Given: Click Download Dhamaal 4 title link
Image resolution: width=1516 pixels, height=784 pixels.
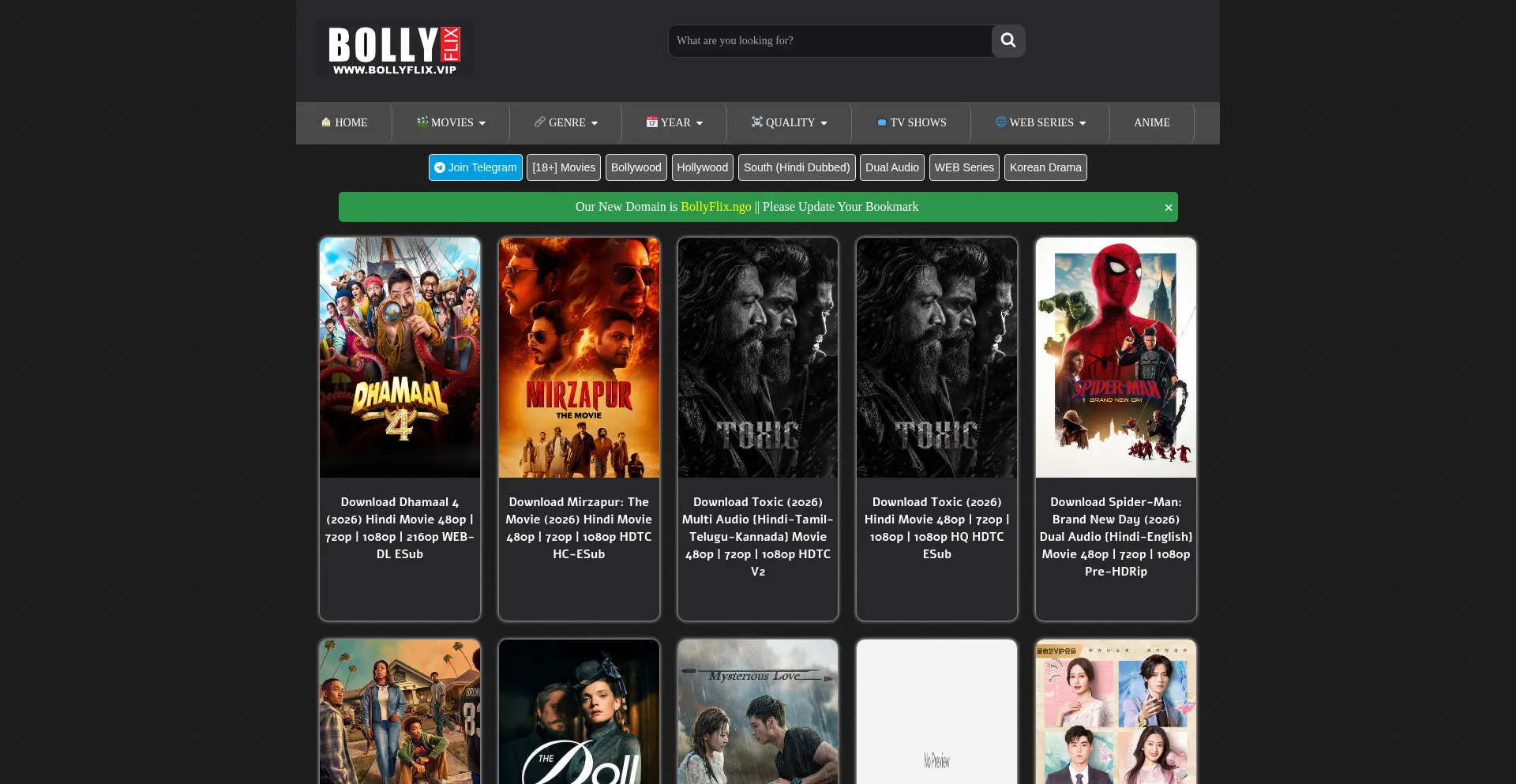Looking at the screenshot, I should 400,528.
